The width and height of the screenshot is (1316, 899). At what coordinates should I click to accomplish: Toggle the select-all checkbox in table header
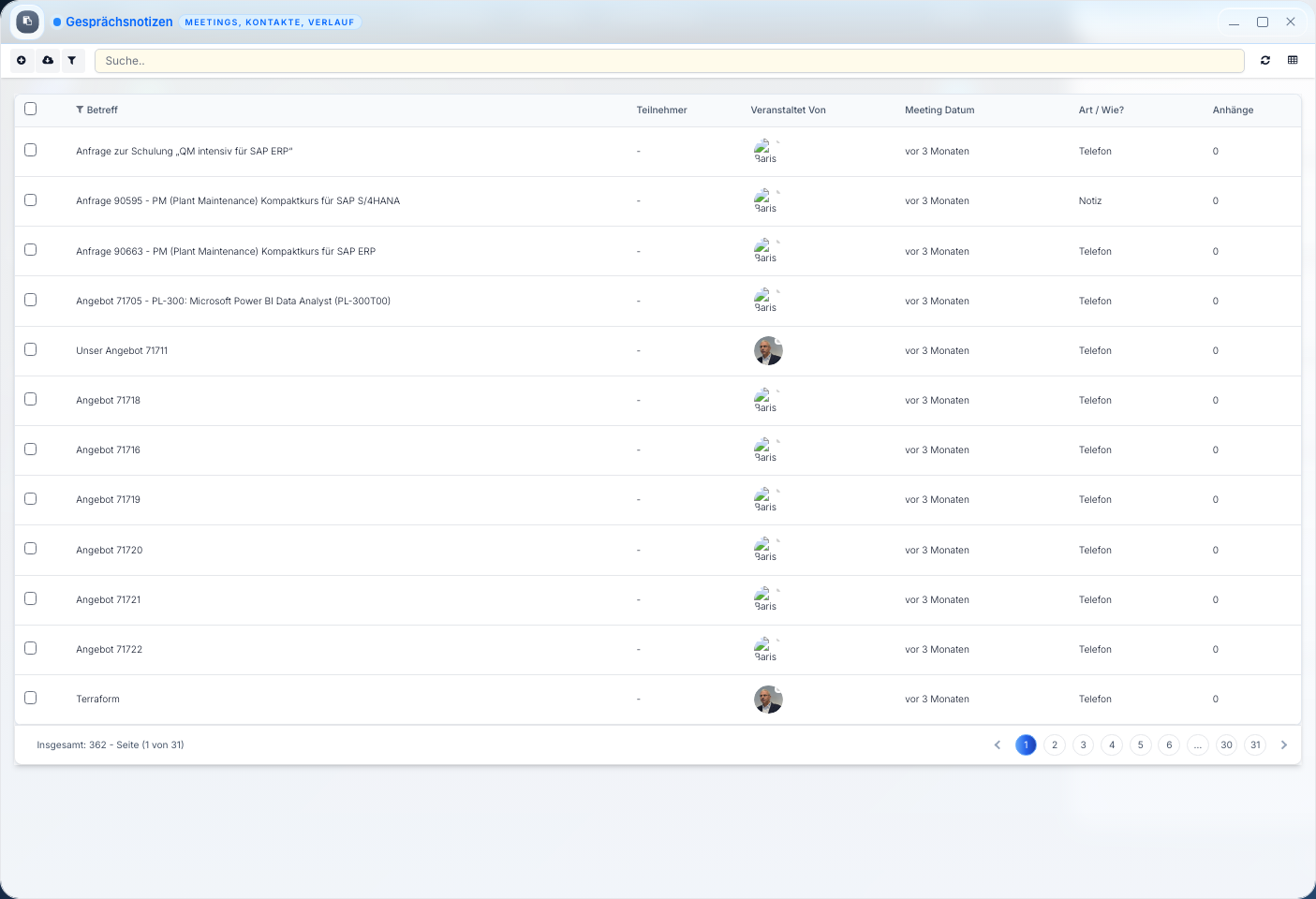(x=31, y=109)
